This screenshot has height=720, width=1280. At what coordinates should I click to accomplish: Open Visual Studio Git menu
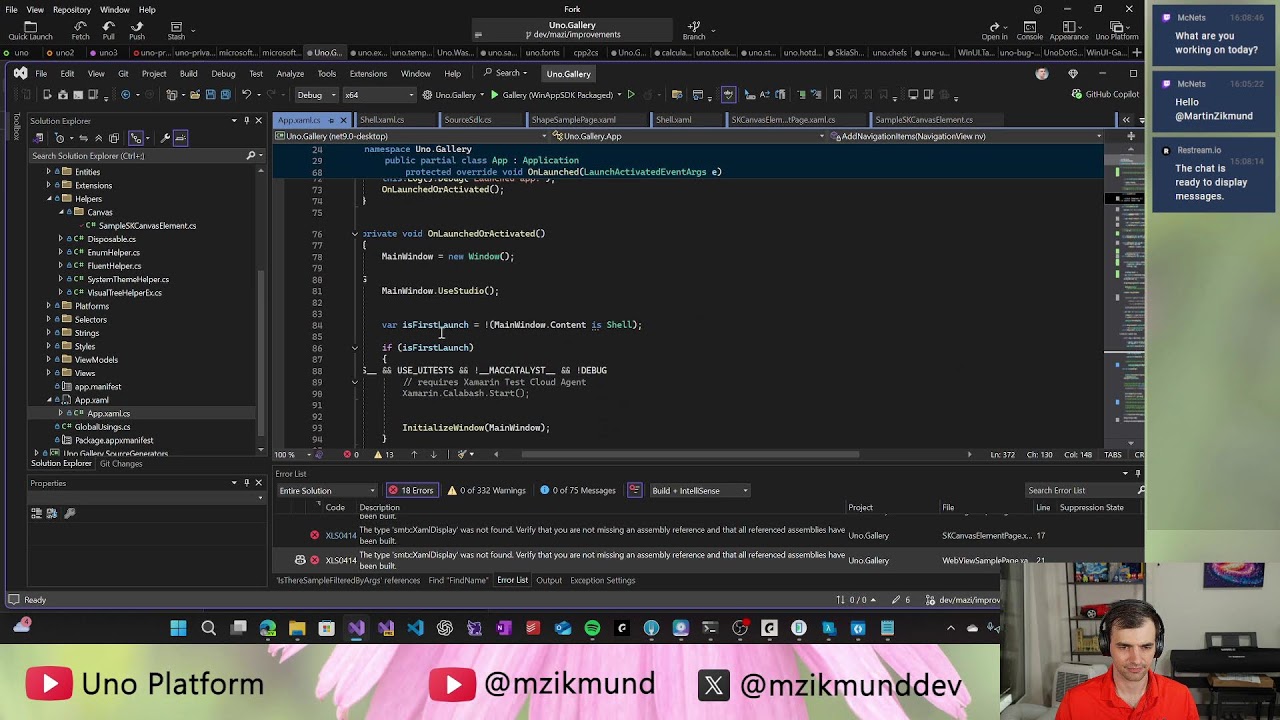tap(123, 73)
